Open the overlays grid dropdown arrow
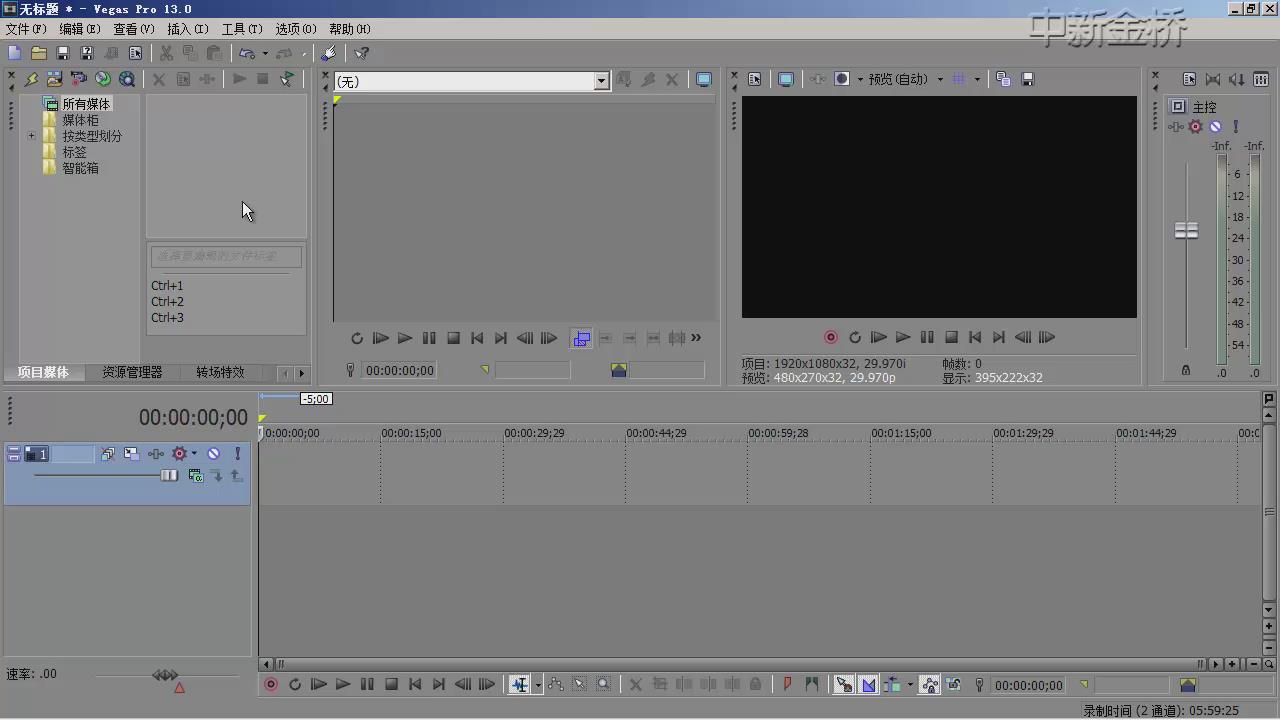The height and width of the screenshot is (720, 1280). pyautogui.click(x=977, y=79)
